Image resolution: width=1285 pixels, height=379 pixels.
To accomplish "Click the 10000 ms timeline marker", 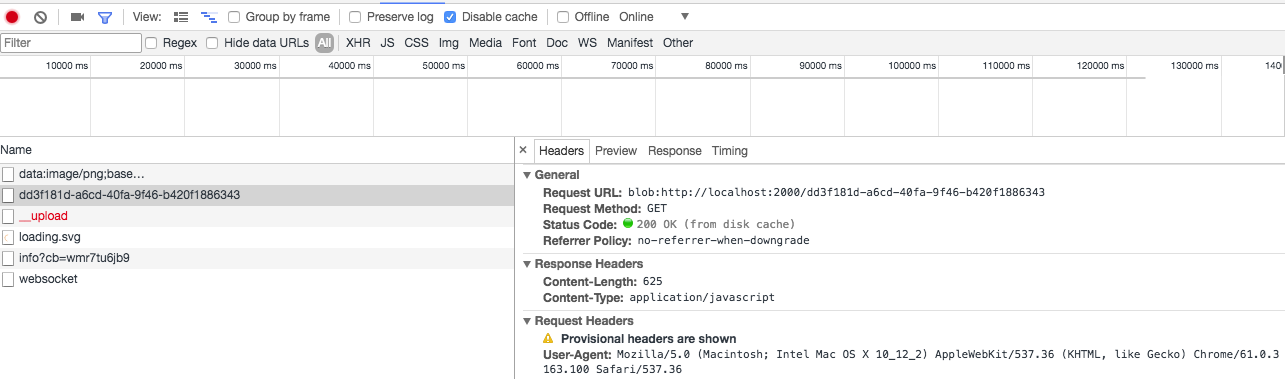I will (68, 65).
